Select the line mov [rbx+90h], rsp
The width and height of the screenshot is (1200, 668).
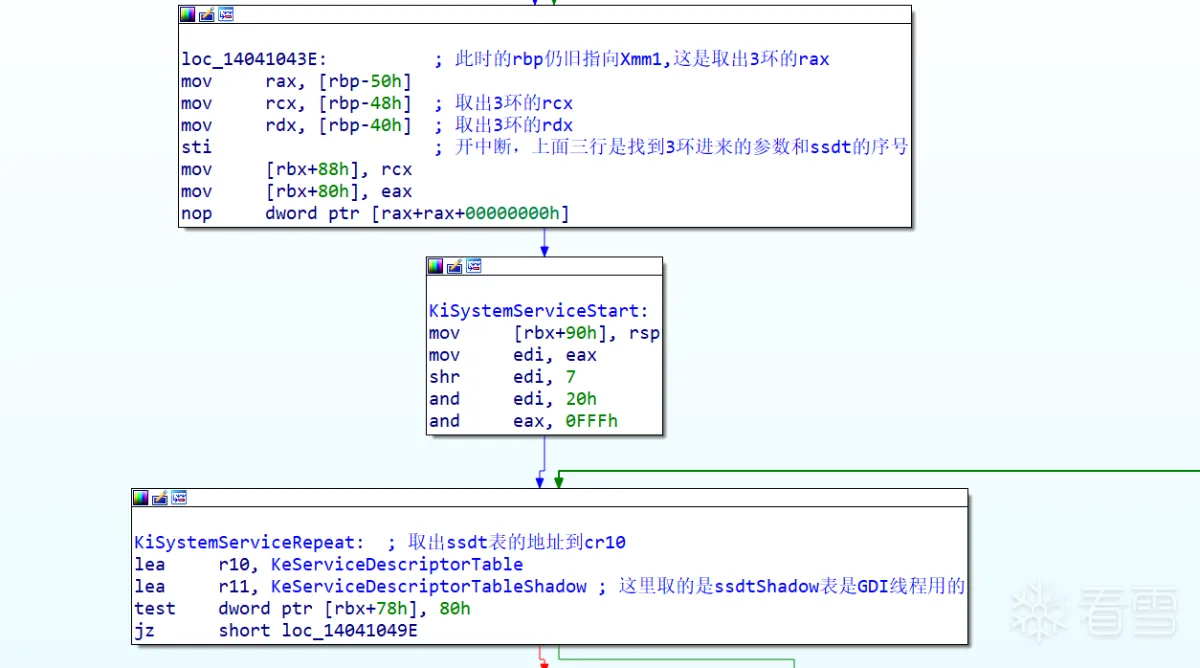pyautogui.click(x=544, y=333)
